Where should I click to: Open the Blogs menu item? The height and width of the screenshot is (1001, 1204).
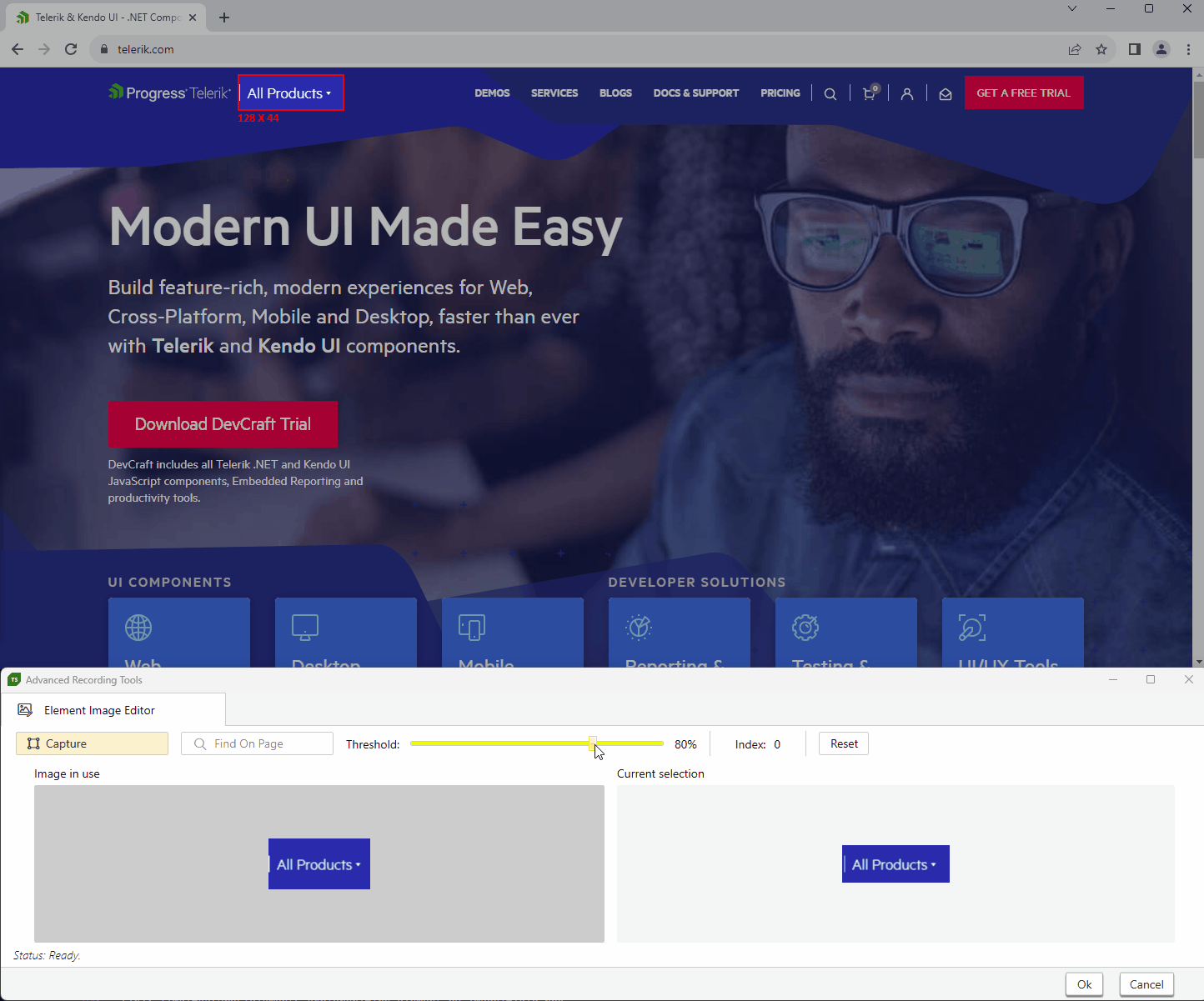click(x=615, y=93)
